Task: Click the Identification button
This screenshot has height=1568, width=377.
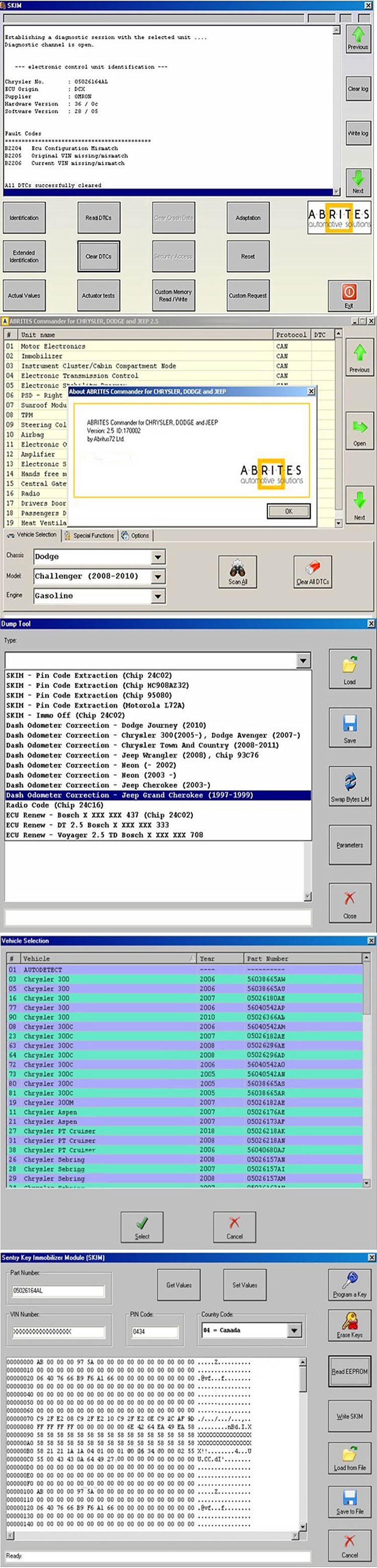Action: click(x=24, y=218)
